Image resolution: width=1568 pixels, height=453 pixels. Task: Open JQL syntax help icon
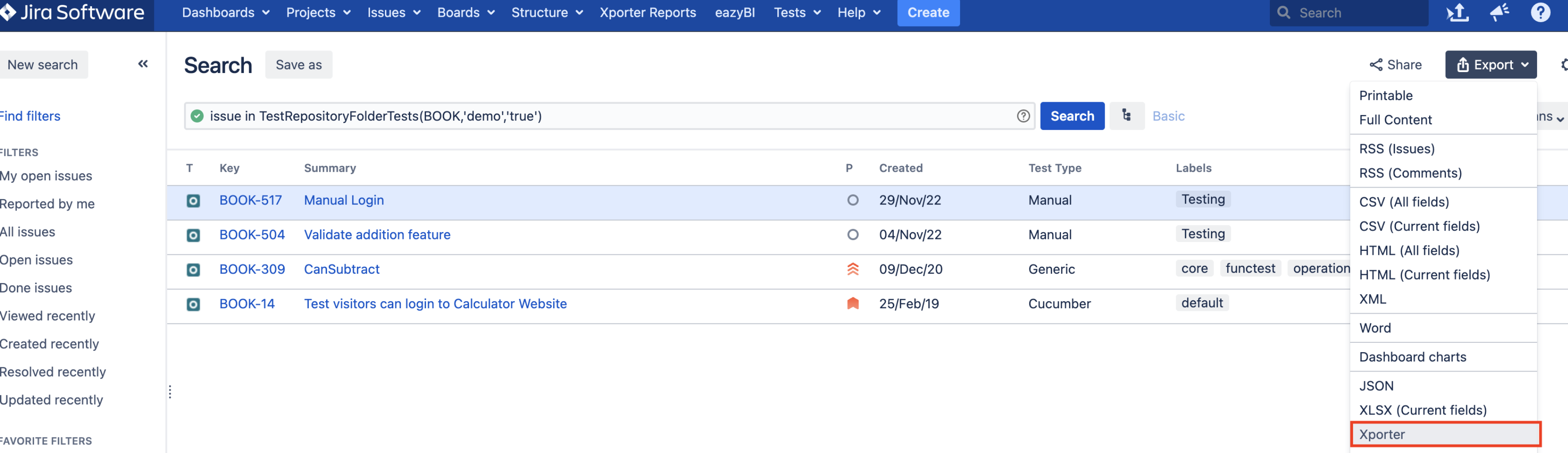tap(1022, 116)
